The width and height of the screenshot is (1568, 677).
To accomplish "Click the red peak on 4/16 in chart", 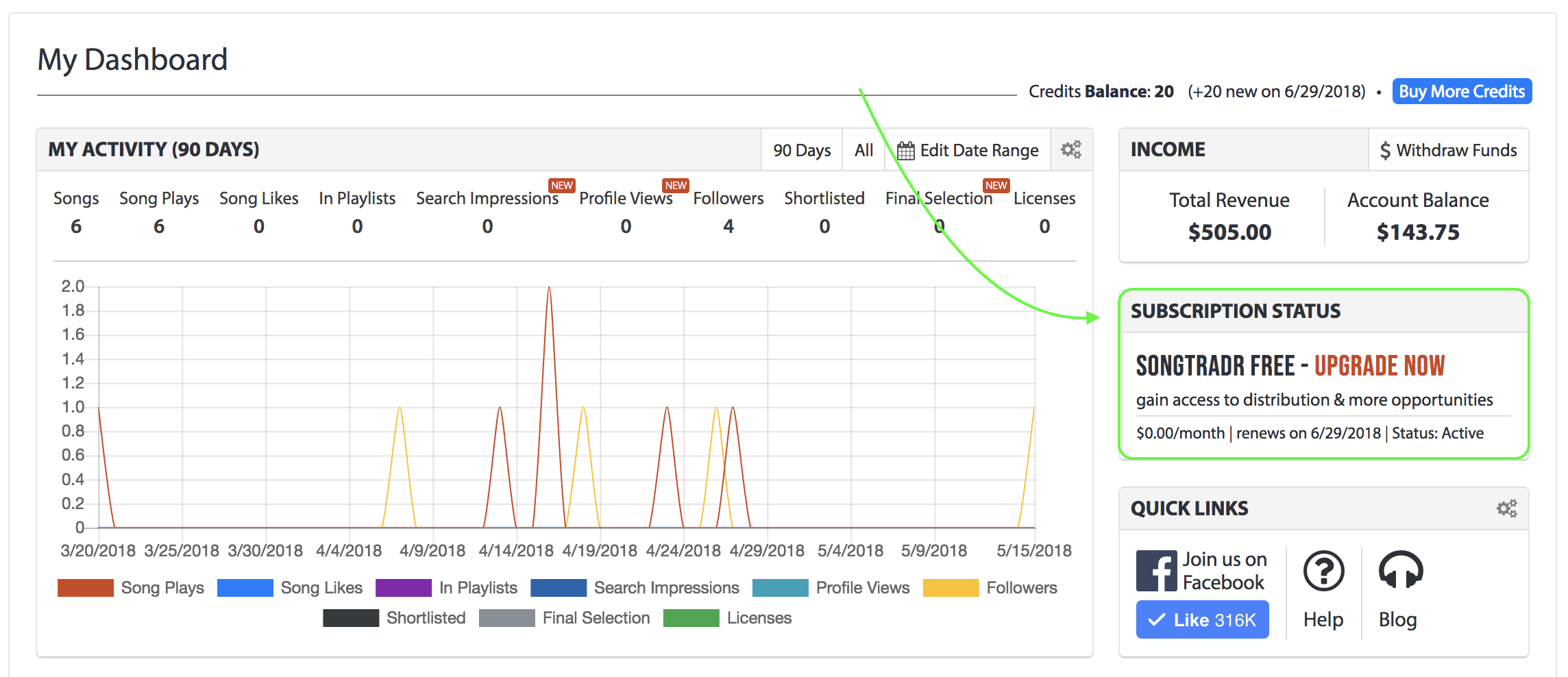I will pos(549,288).
